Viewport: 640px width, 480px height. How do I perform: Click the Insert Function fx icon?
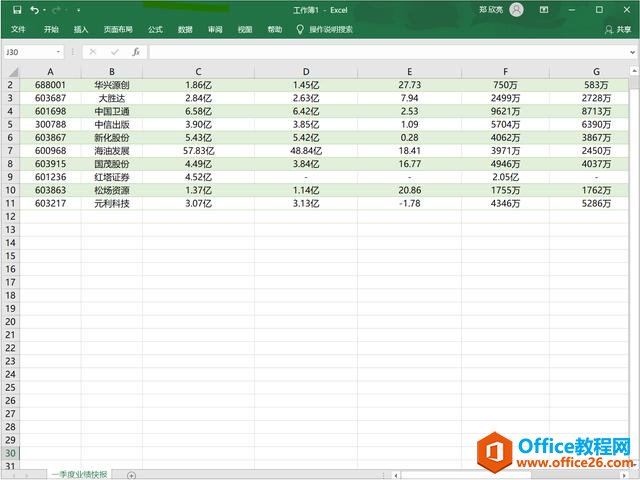pos(136,51)
